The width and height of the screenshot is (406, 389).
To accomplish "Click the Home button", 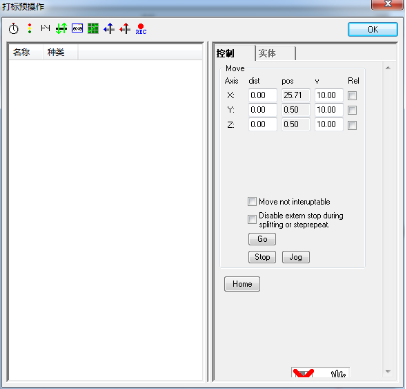I will point(242,284).
